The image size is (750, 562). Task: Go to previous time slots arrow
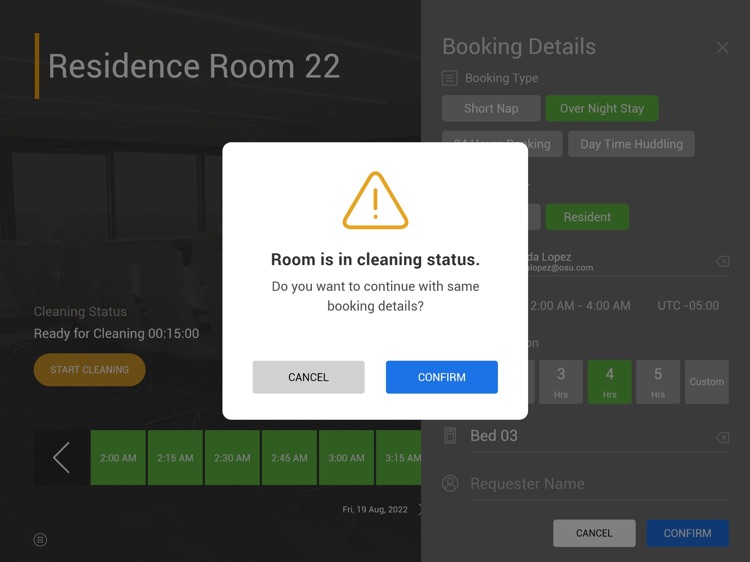[62, 458]
